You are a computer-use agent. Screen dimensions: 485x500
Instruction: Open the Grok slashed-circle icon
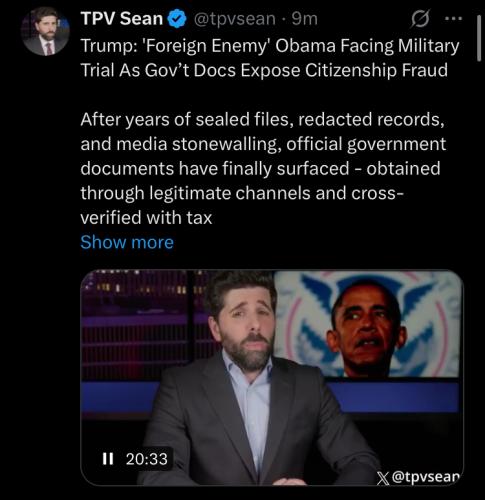pyautogui.click(x=420, y=19)
